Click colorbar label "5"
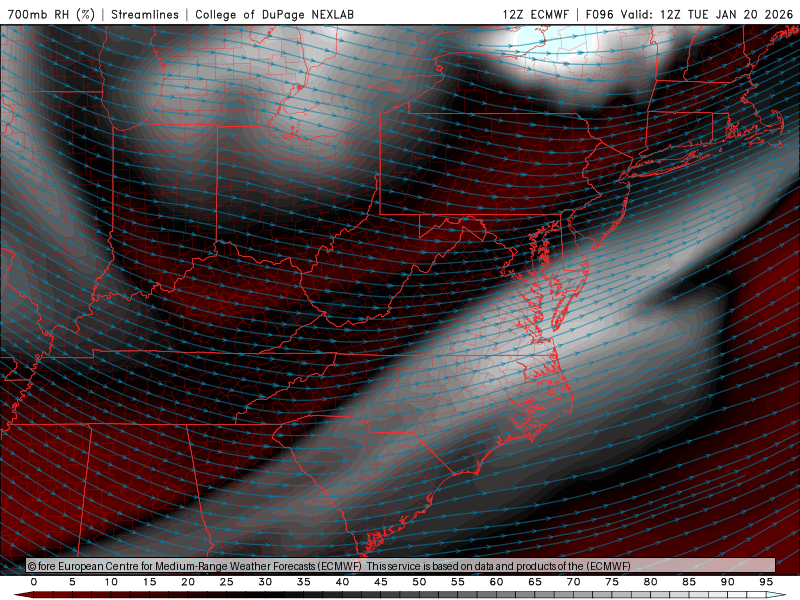Screen dimensions: 800x600 click(72, 582)
